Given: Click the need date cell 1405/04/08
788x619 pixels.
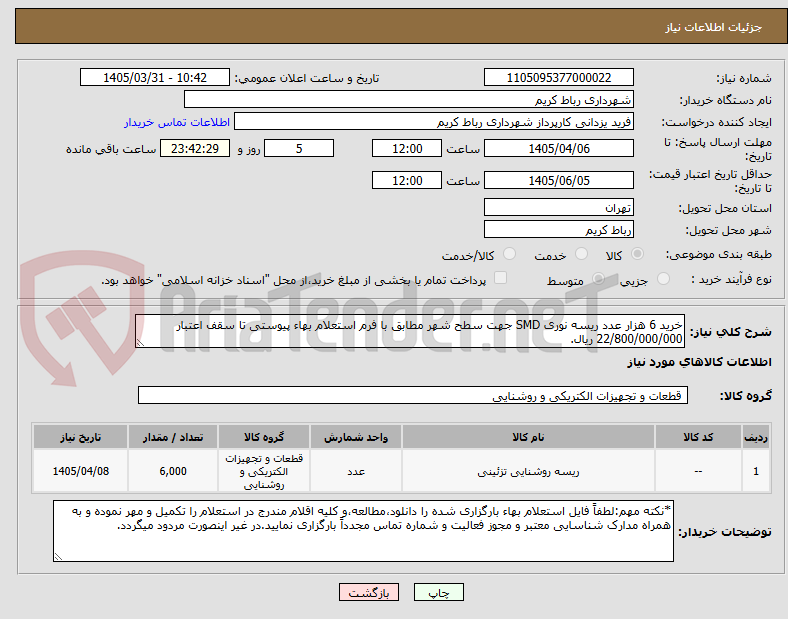Looking at the screenshot, I should coord(80,471).
